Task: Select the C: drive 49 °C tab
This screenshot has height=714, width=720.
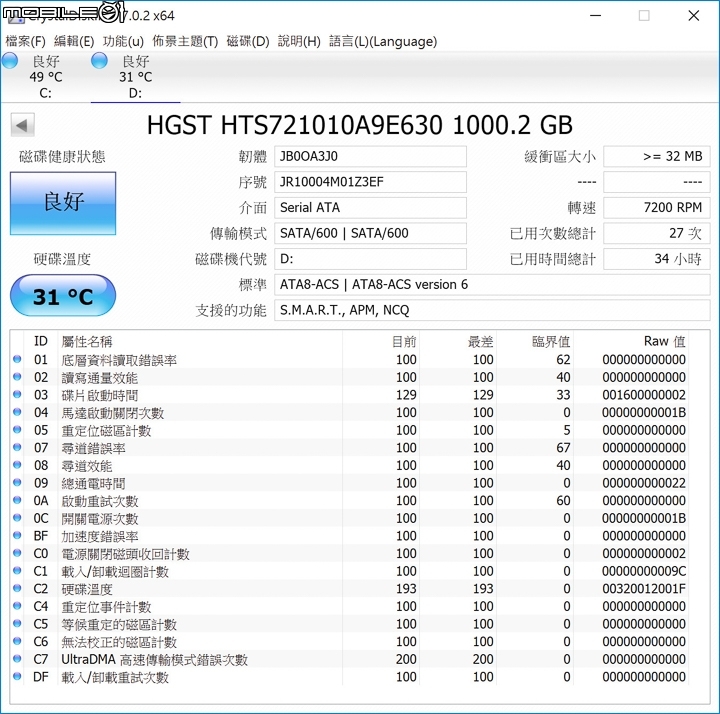Action: click(45, 77)
